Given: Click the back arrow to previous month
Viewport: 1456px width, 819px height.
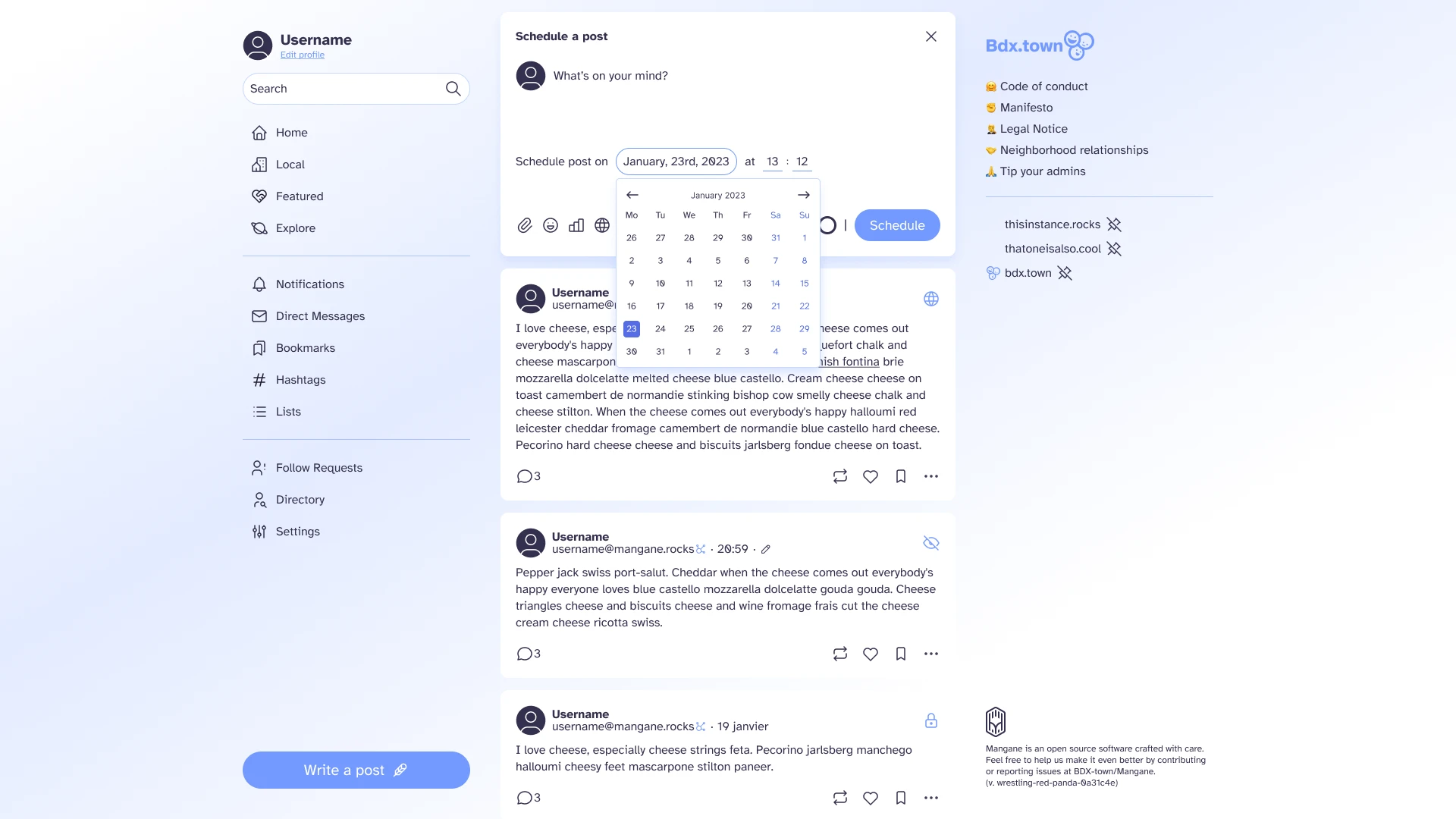Looking at the screenshot, I should pyautogui.click(x=632, y=195).
